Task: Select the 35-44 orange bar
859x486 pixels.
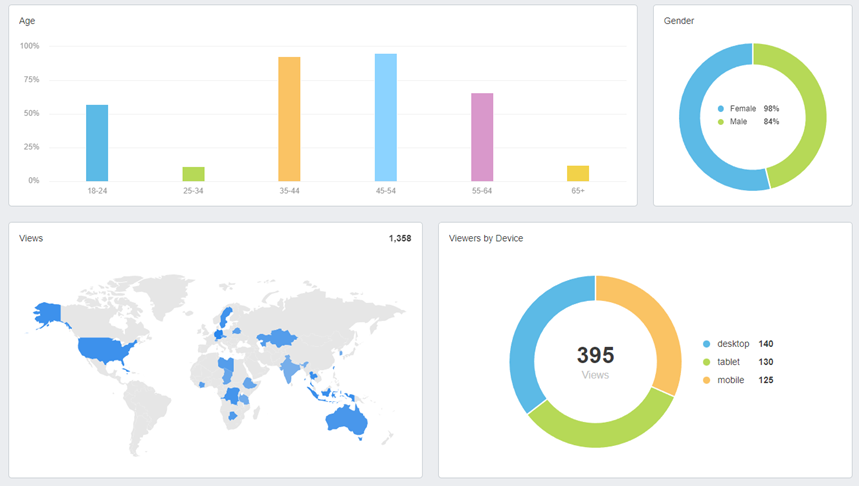Action: pyautogui.click(x=289, y=119)
